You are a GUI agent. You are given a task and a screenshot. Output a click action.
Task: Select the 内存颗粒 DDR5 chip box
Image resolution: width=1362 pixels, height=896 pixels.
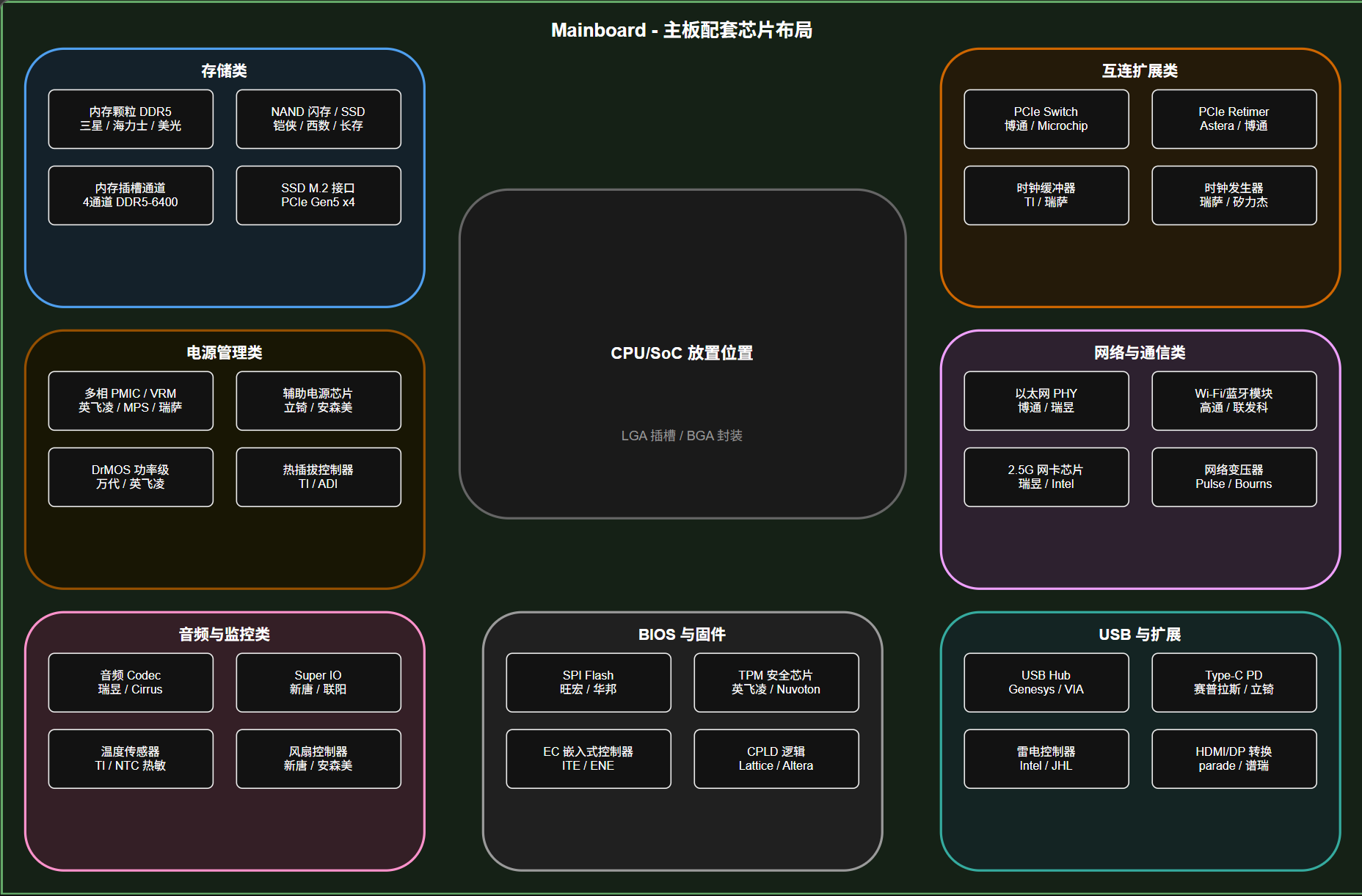tap(131, 119)
